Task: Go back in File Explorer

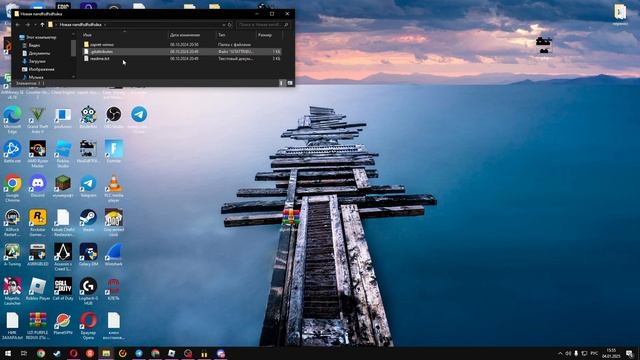Action: [18, 25]
